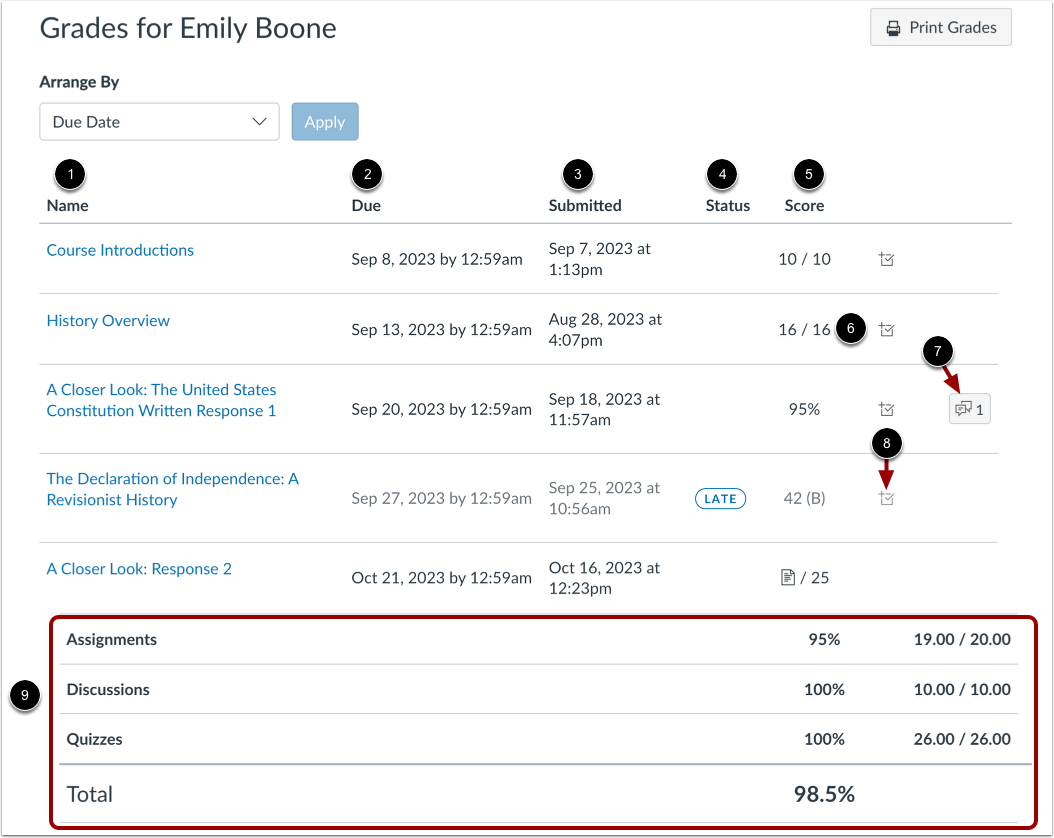This screenshot has width=1054, height=838.
Task: Click submitted time Aug 28, 2023 at 4:07pm
Action: tap(605, 329)
